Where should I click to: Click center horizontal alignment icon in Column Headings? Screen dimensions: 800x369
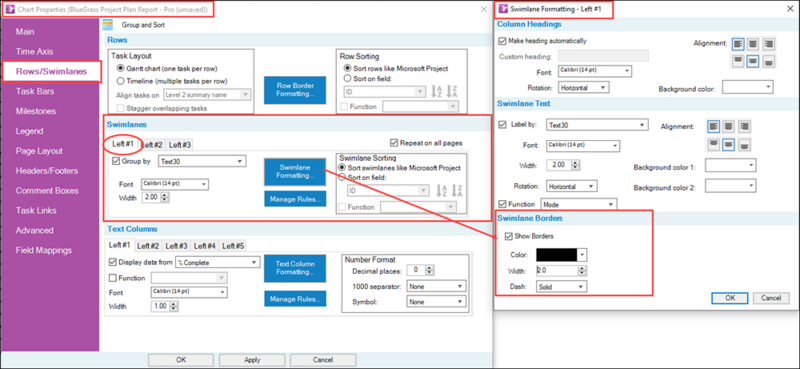tap(753, 44)
